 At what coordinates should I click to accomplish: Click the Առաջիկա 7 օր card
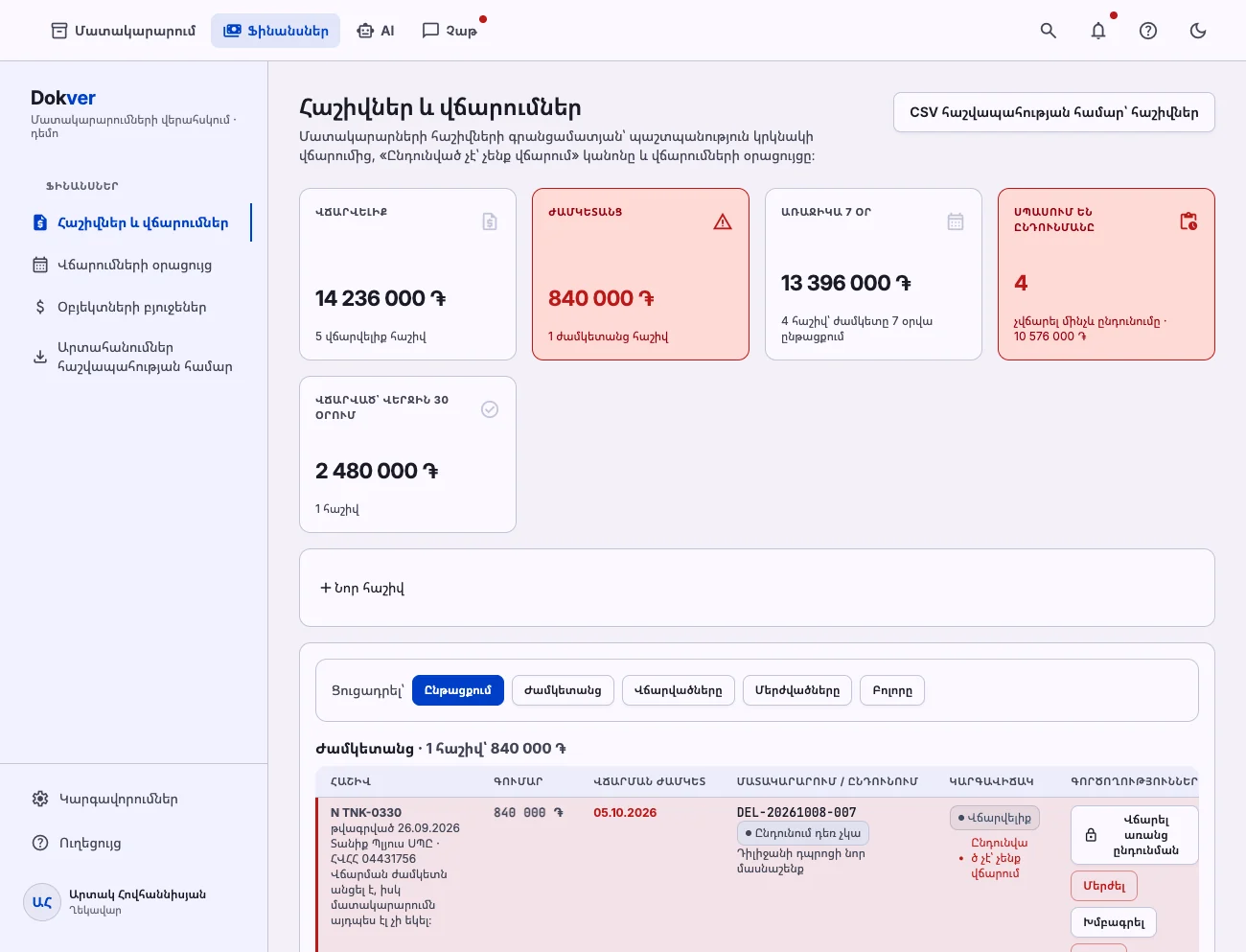[x=873, y=274]
